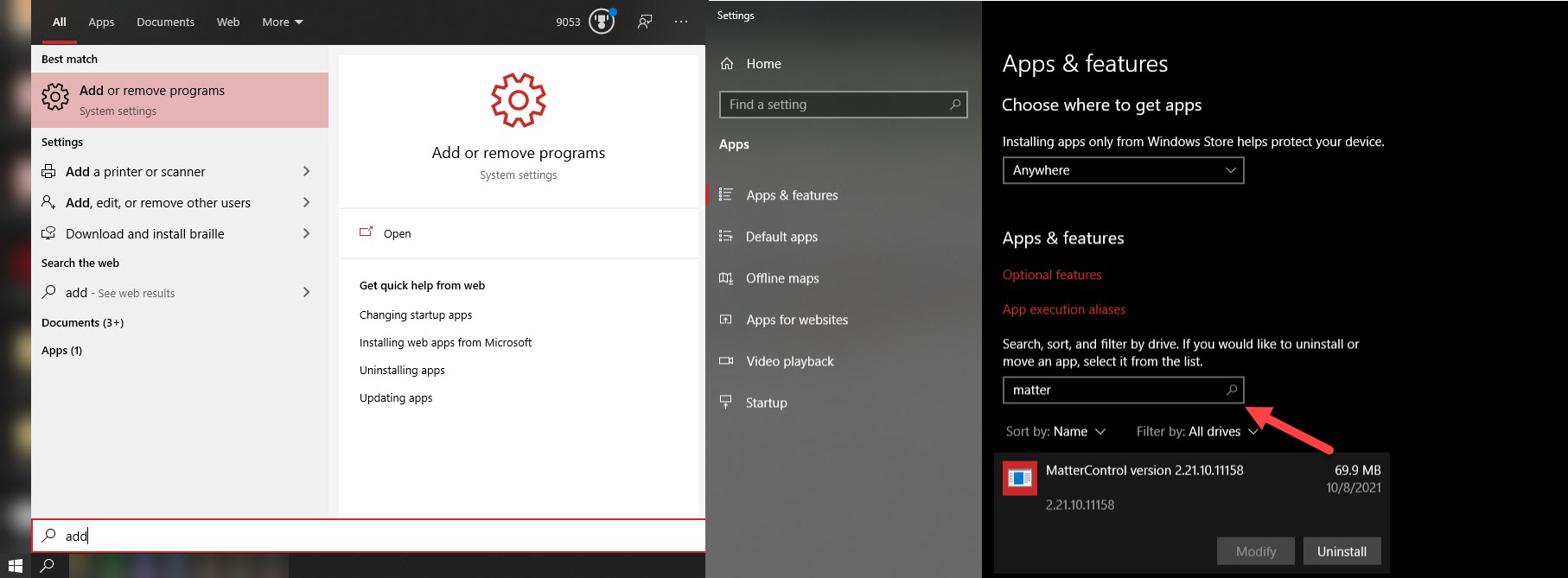Click the Uninstall button for MatterControl
Screen dimensions: 1568x578
click(1342, 551)
